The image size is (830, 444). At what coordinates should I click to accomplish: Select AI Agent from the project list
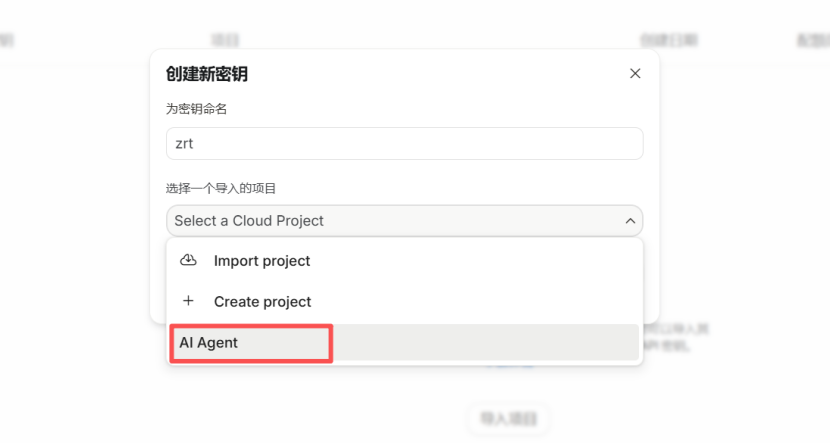point(209,343)
